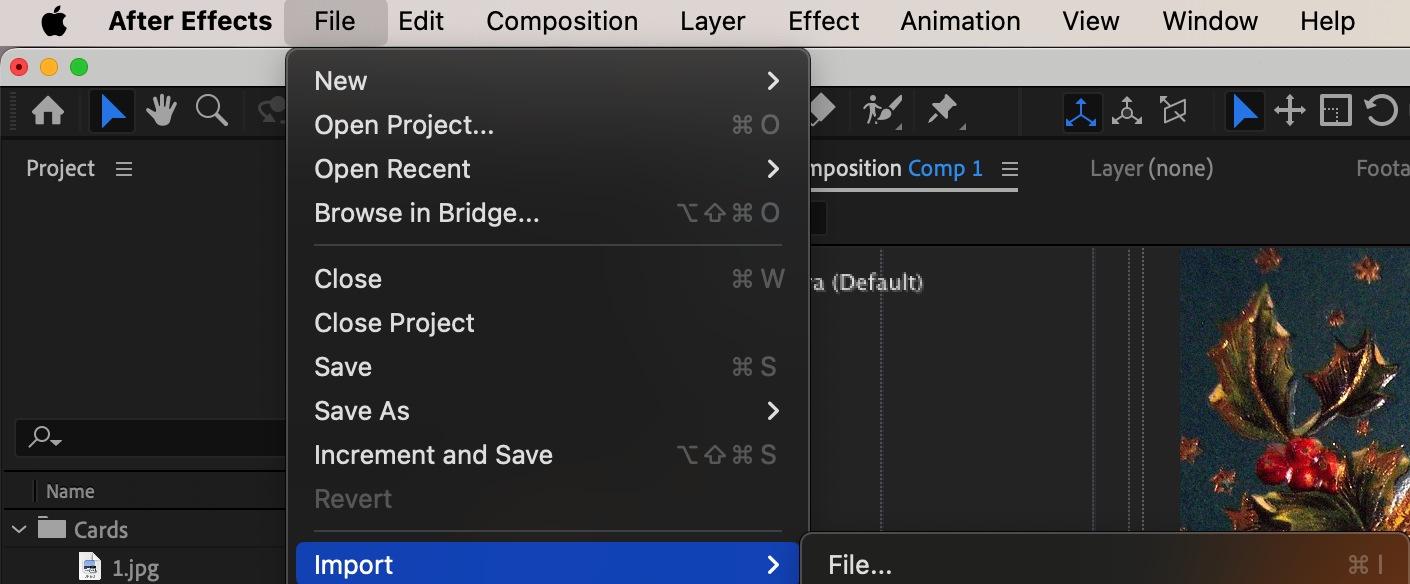
Task: Click Import File... option
Action: 860,566
